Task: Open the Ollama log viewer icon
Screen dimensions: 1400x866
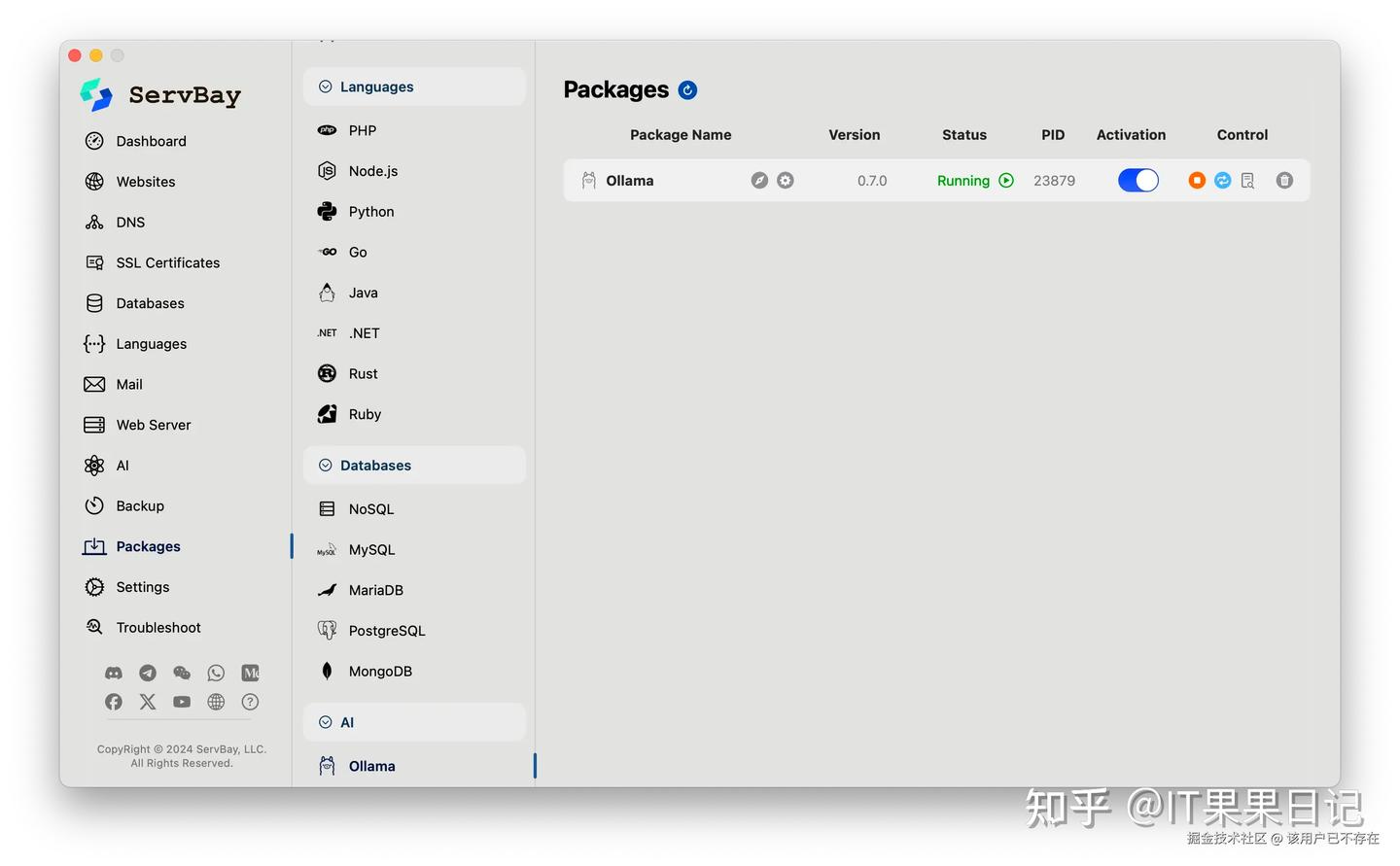Action: (x=1248, y=181)
